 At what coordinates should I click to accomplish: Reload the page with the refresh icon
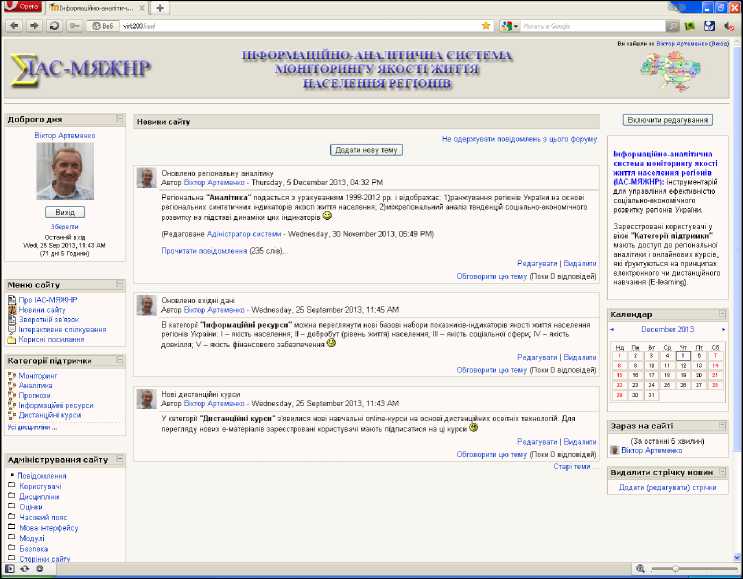pos(55,25)
